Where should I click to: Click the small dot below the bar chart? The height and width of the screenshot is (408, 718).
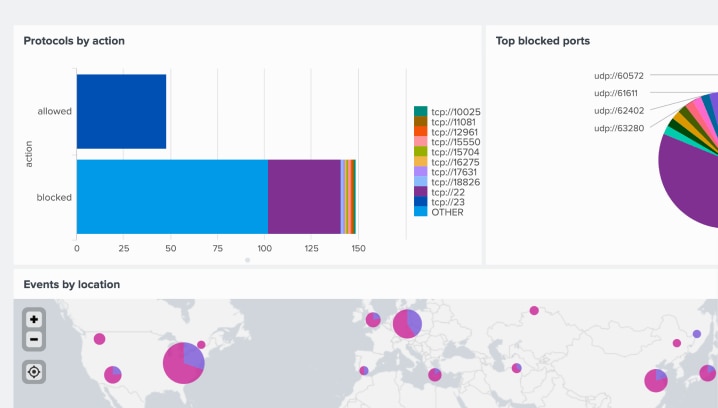(x=247, y=260)
